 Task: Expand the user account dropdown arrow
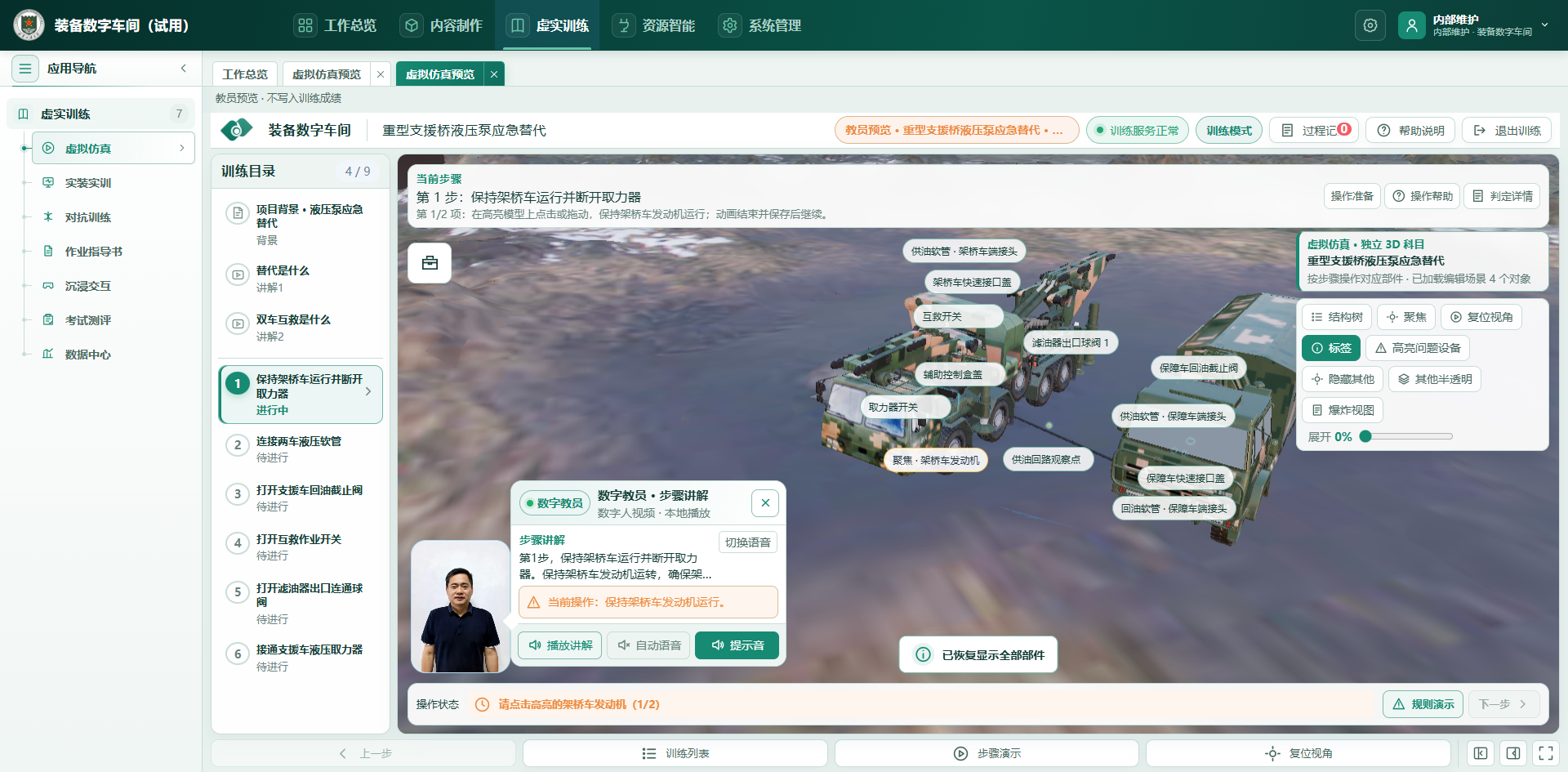(1545, 25)
